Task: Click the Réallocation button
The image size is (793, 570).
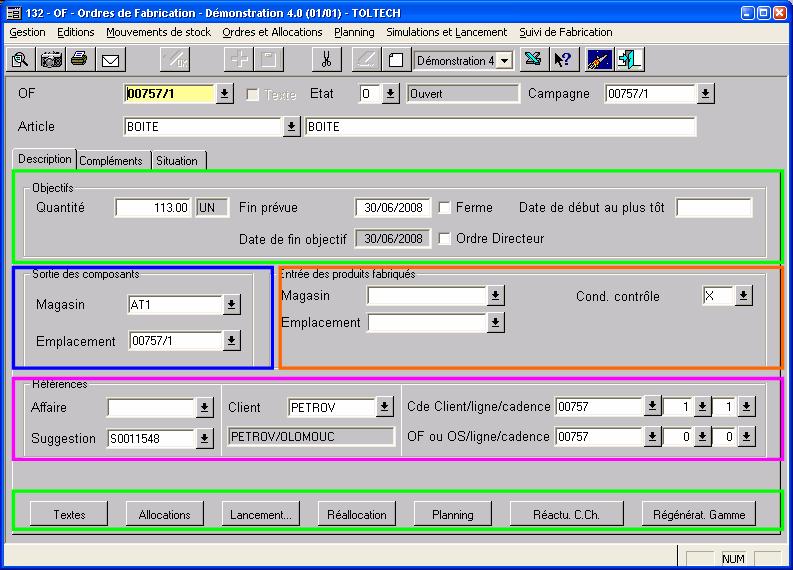Action: click(x=357, y=514)
